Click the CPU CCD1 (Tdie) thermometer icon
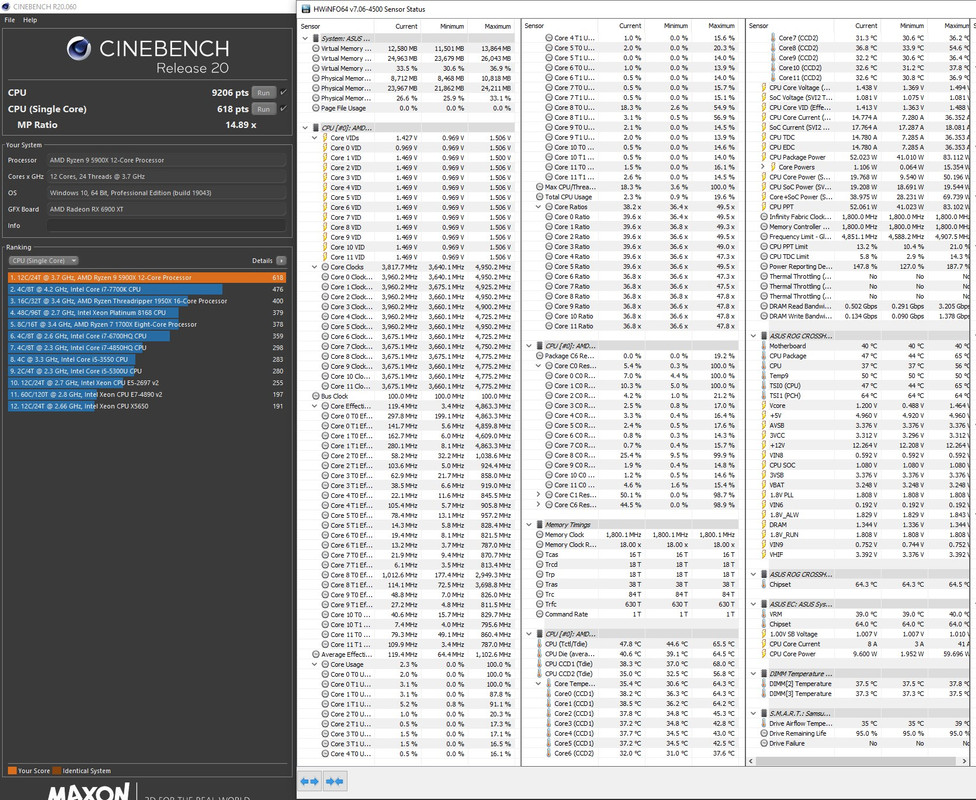 pyautogui.click(x=540, y=664)
